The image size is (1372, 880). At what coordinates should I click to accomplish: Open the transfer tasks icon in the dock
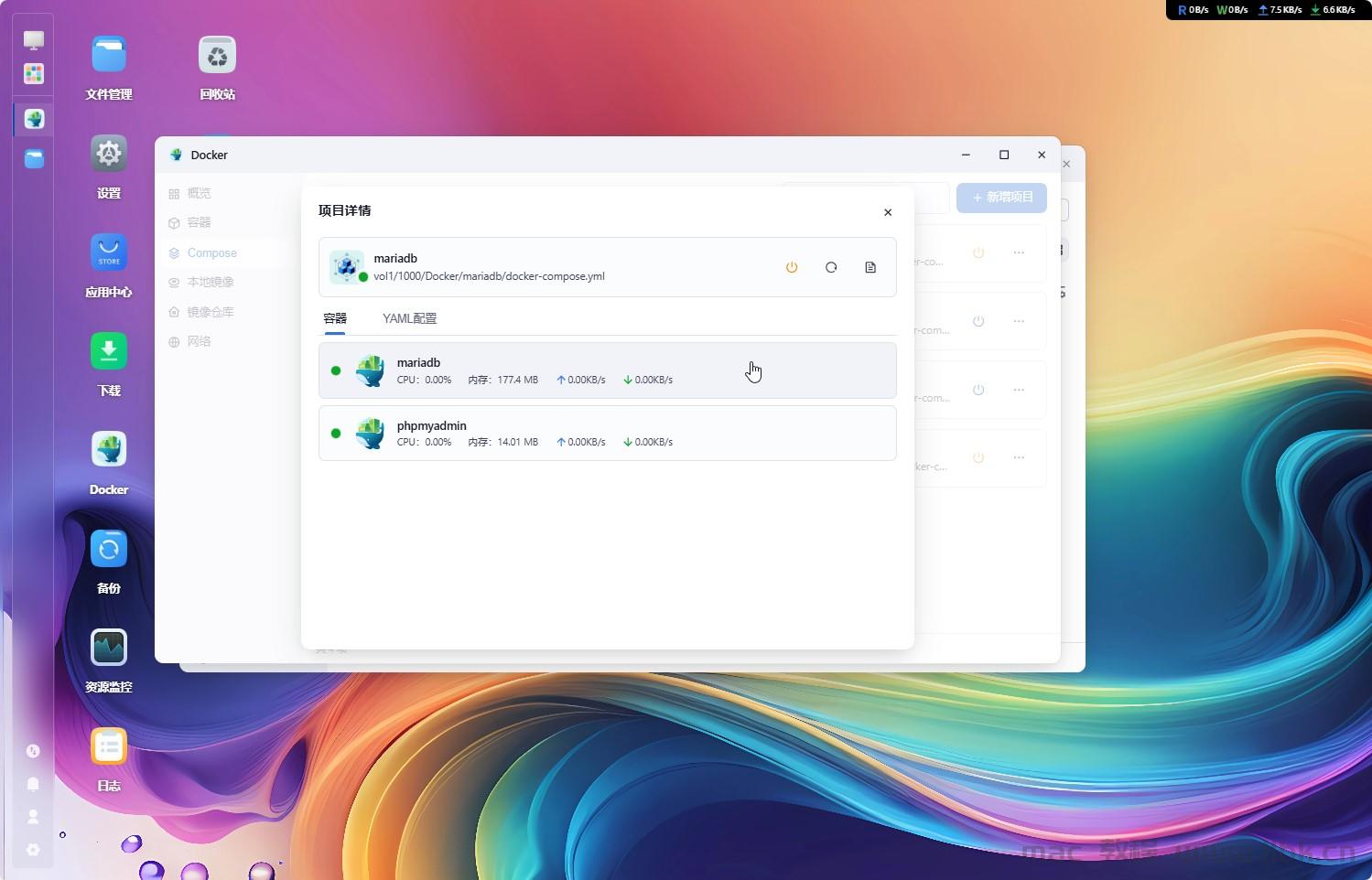(x=33, y=751)
